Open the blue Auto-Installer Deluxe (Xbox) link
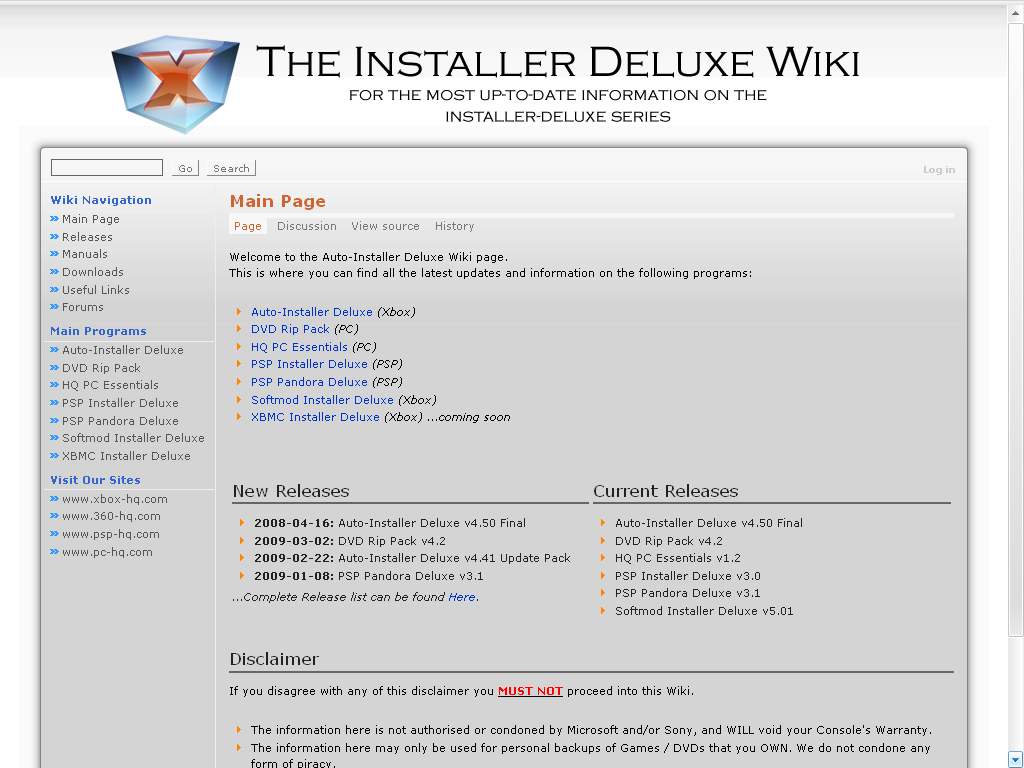The width and height of the screenshot is (1024, 768). 312,312
